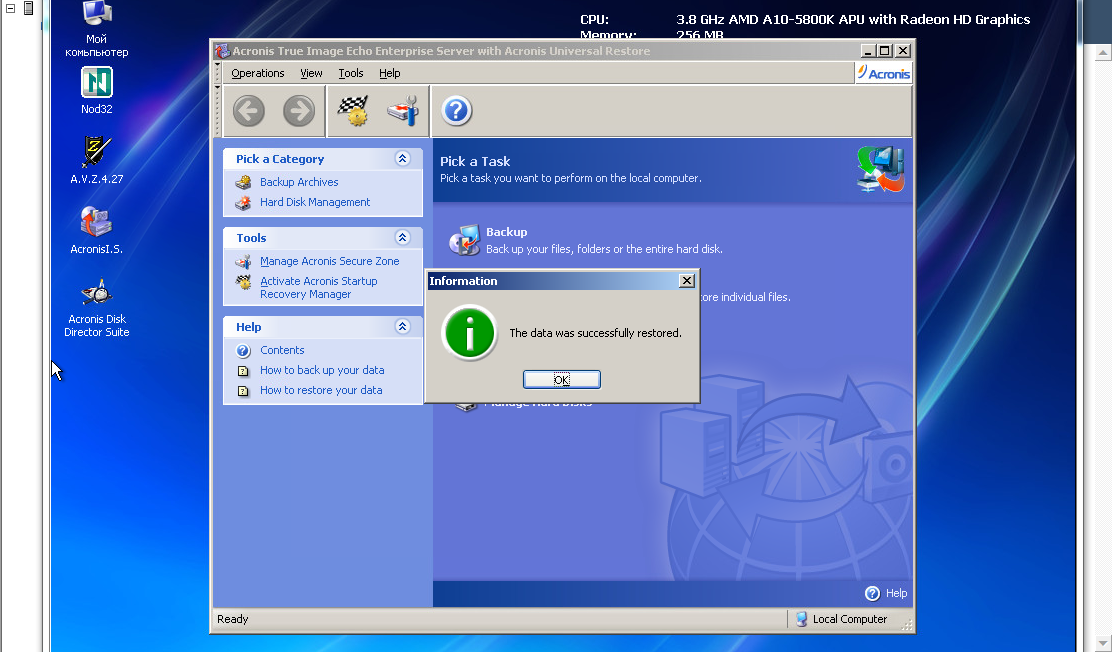Confirm the Information dialog with OK
Viewport: 1112px width, 652px height.
click(x=562, y=380)
